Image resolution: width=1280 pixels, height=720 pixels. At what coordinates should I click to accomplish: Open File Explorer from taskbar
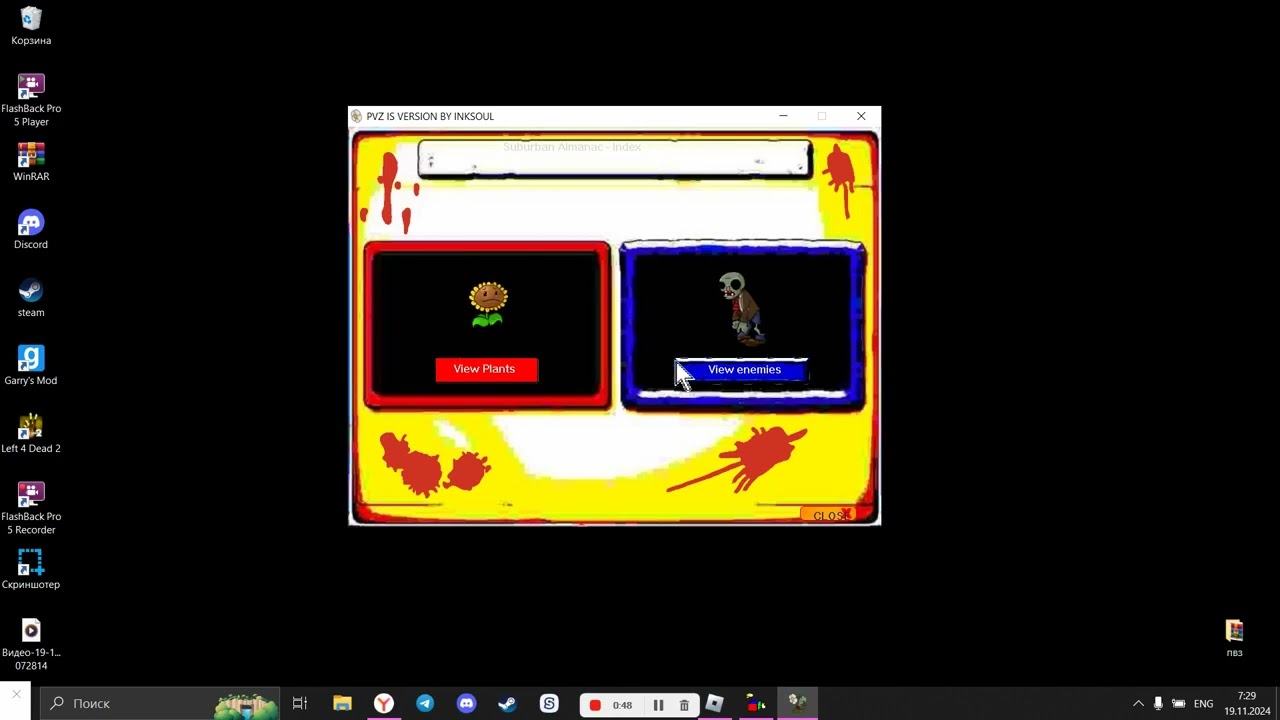tap(342, 704)
